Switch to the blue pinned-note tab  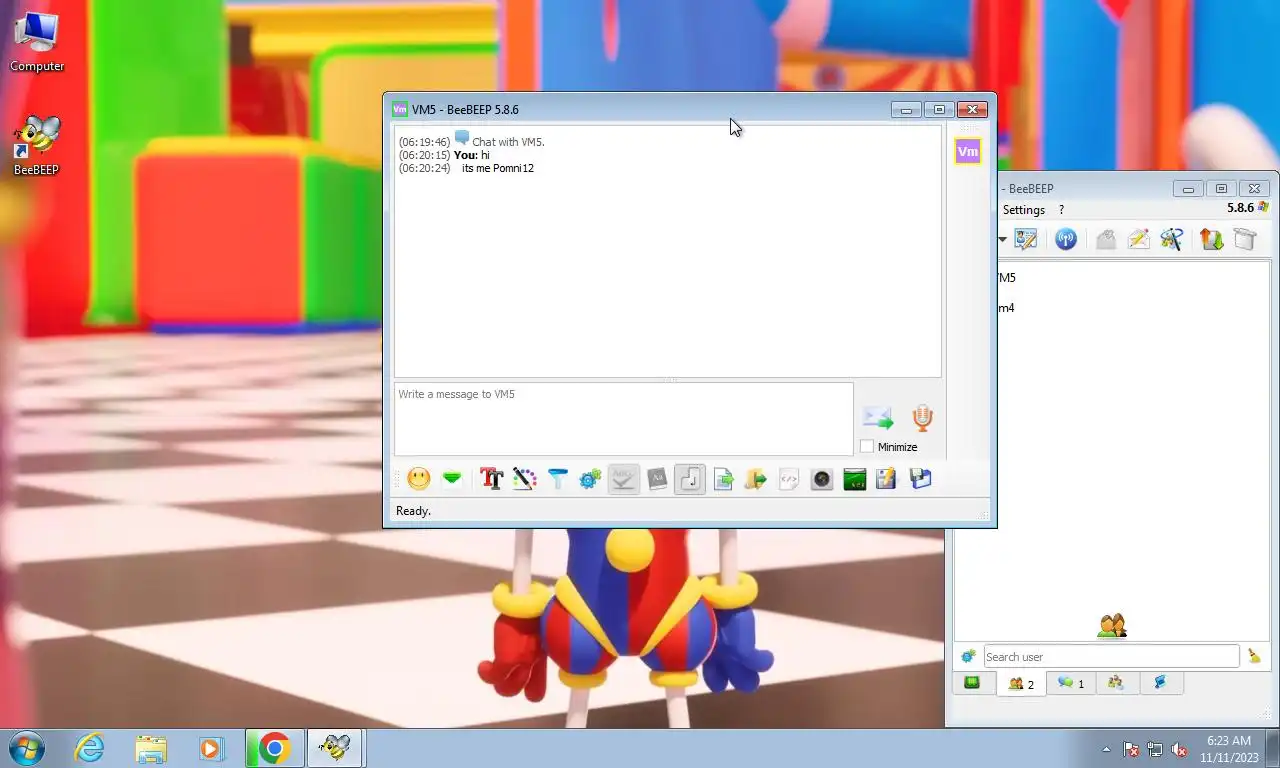click(x=1160, y=683)
